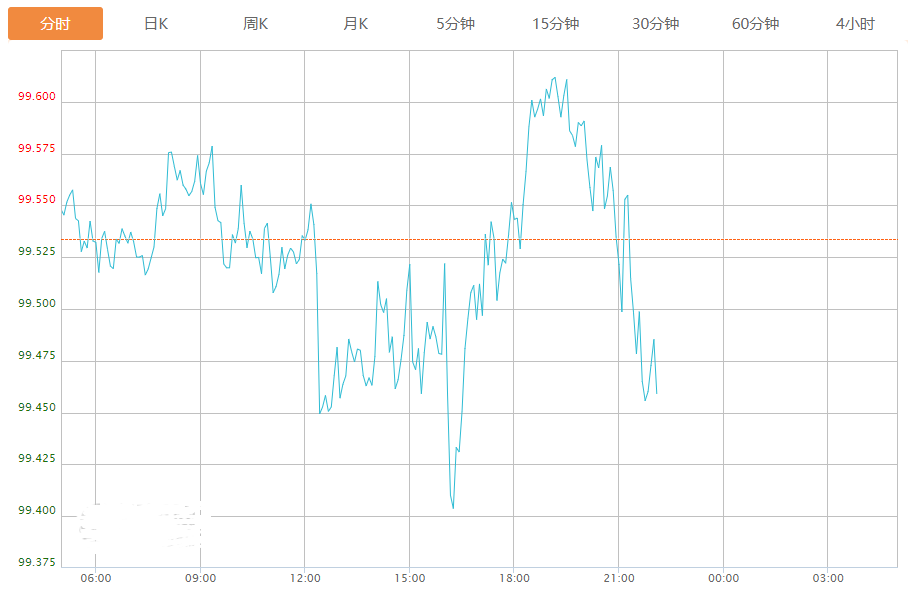
Task: Click the 99.500 price axis label
Action: [x=37, y=304]
